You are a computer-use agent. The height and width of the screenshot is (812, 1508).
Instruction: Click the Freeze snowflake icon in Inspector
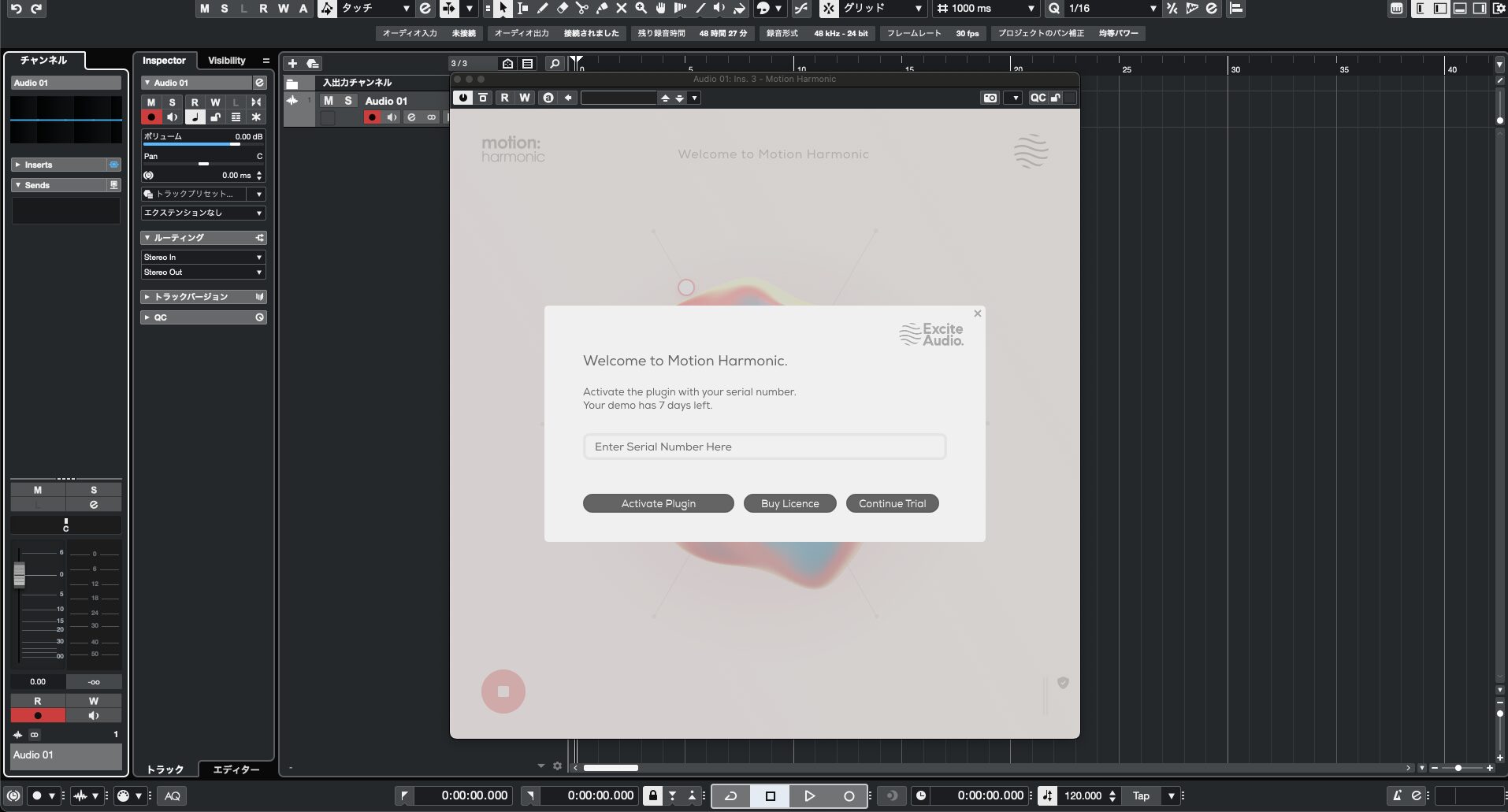coord(256,117)
